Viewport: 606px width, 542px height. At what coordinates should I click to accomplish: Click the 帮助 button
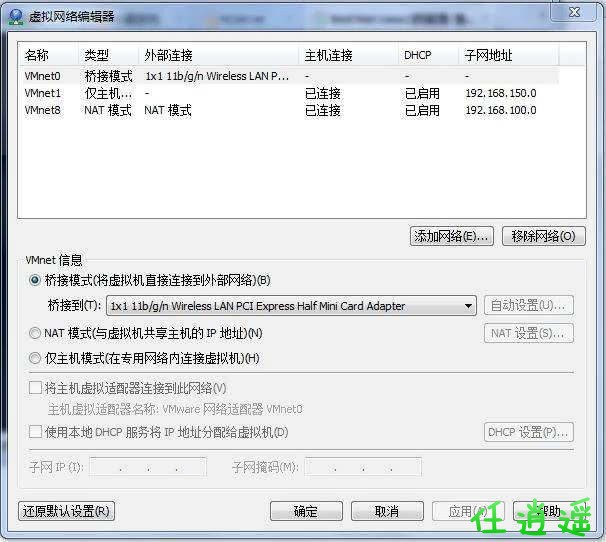pos(549,511)
